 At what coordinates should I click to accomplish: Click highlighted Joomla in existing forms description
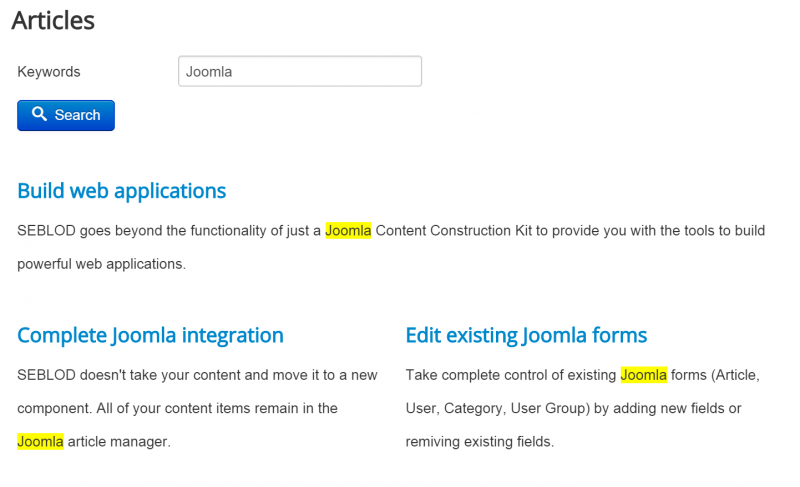point(643,375)
